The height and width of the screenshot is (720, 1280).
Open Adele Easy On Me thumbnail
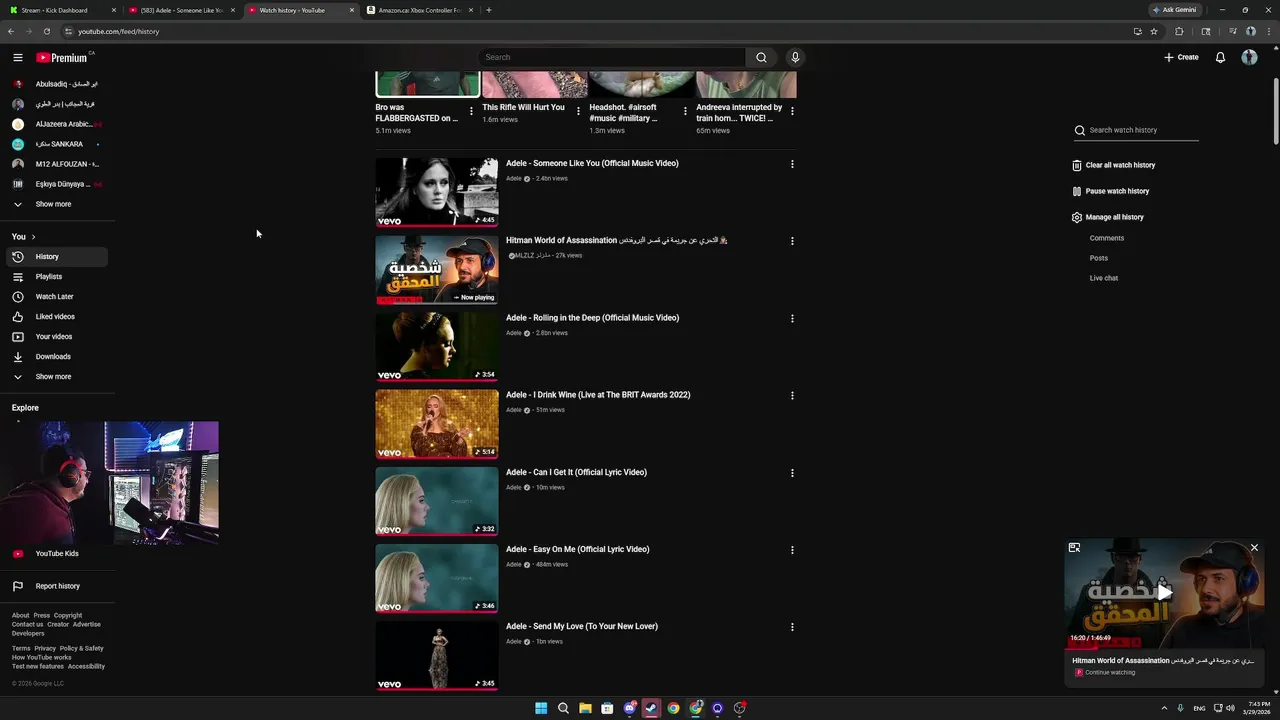[x=437, y=578]
